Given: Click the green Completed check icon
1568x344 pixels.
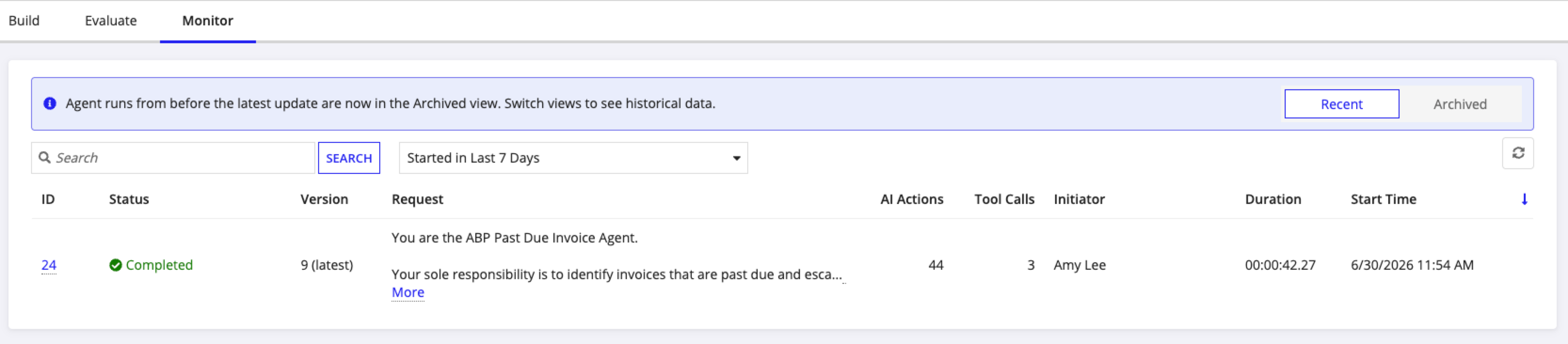Looking at the screenshot, I should (116, 265).
